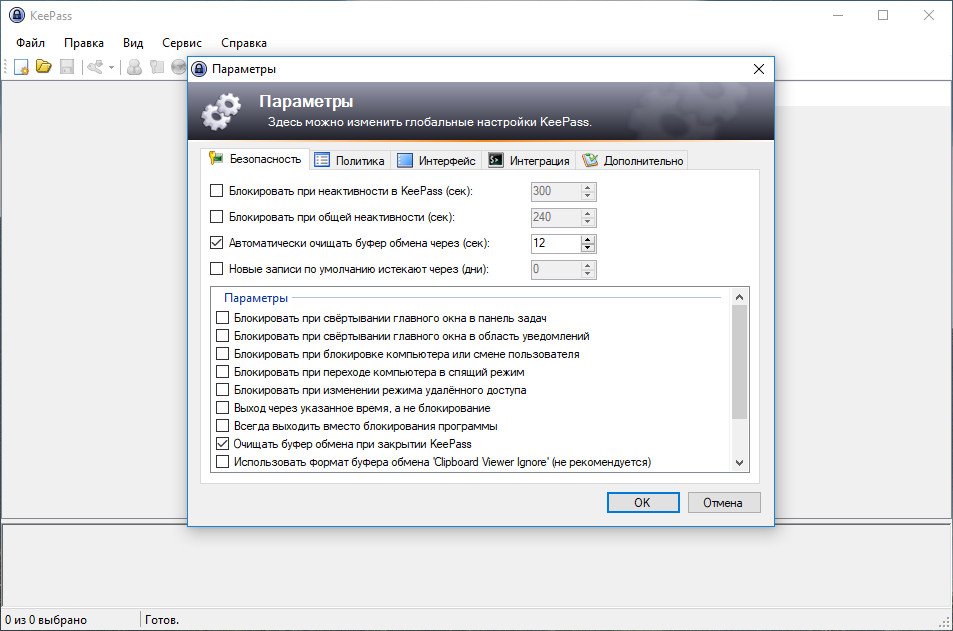Click the KeePass inactivity field showing 300
This screenshot has width=953, height=631.
tap(556, 191)
